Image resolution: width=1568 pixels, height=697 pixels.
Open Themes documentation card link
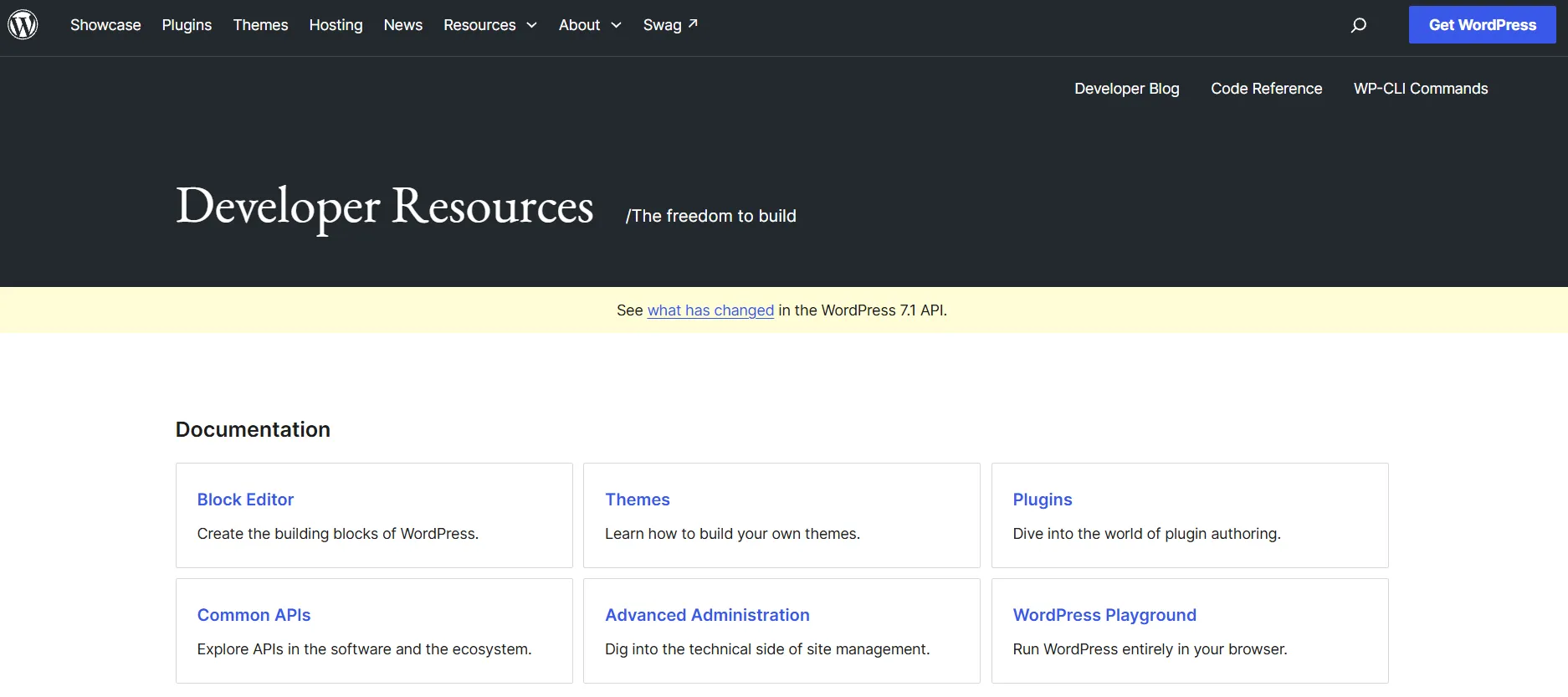tap(638, 500)
